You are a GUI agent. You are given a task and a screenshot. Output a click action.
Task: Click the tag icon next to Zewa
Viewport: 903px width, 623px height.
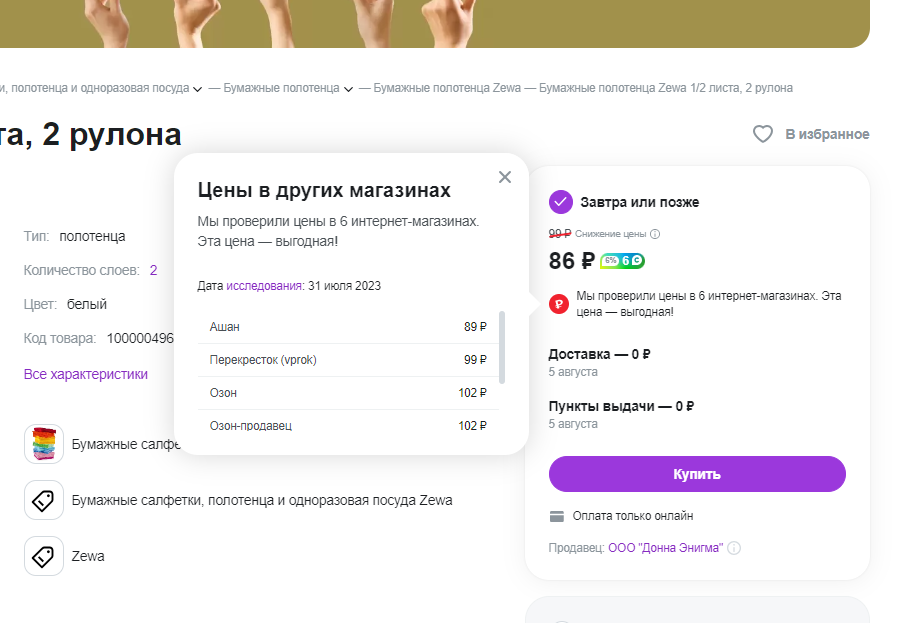click(44, 556)
